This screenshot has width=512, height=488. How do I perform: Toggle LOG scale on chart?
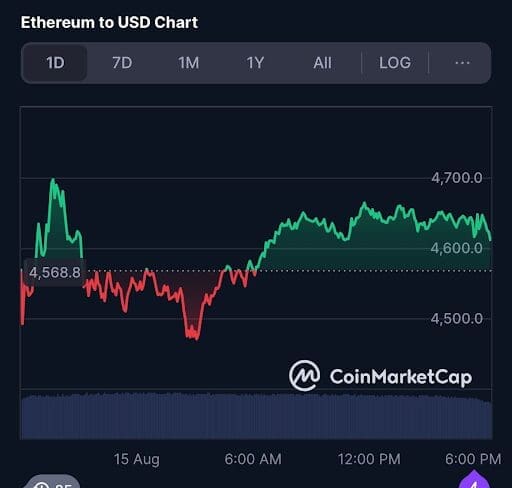[395, 63]
